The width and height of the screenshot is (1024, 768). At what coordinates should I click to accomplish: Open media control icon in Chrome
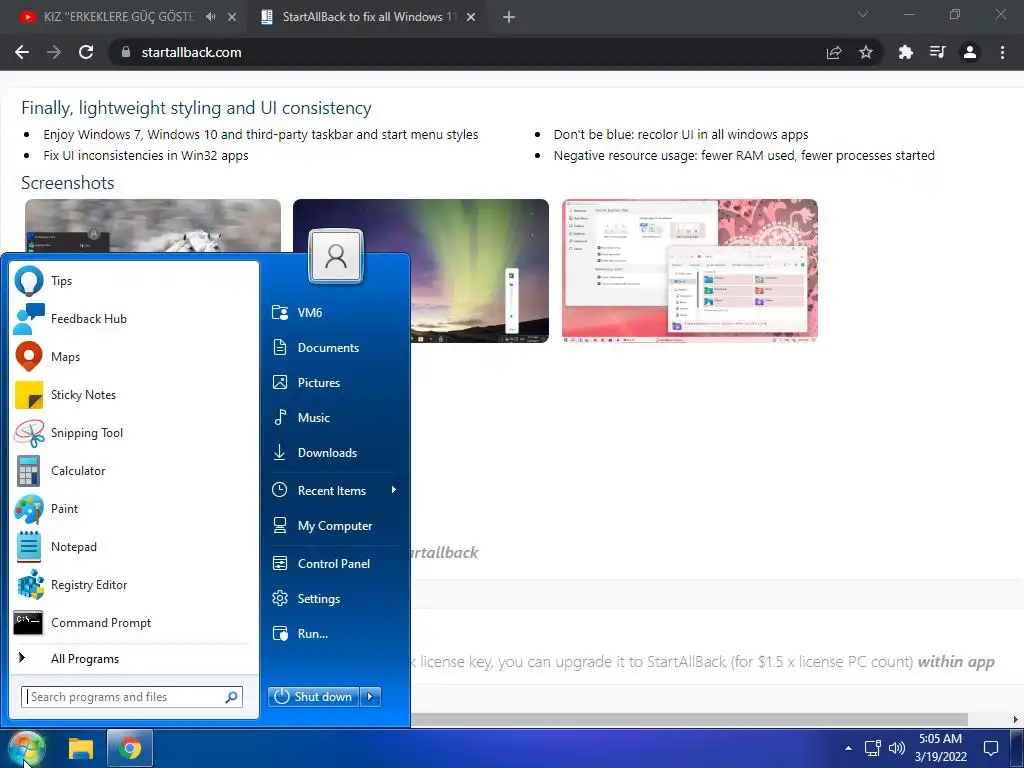coord(937,52)
